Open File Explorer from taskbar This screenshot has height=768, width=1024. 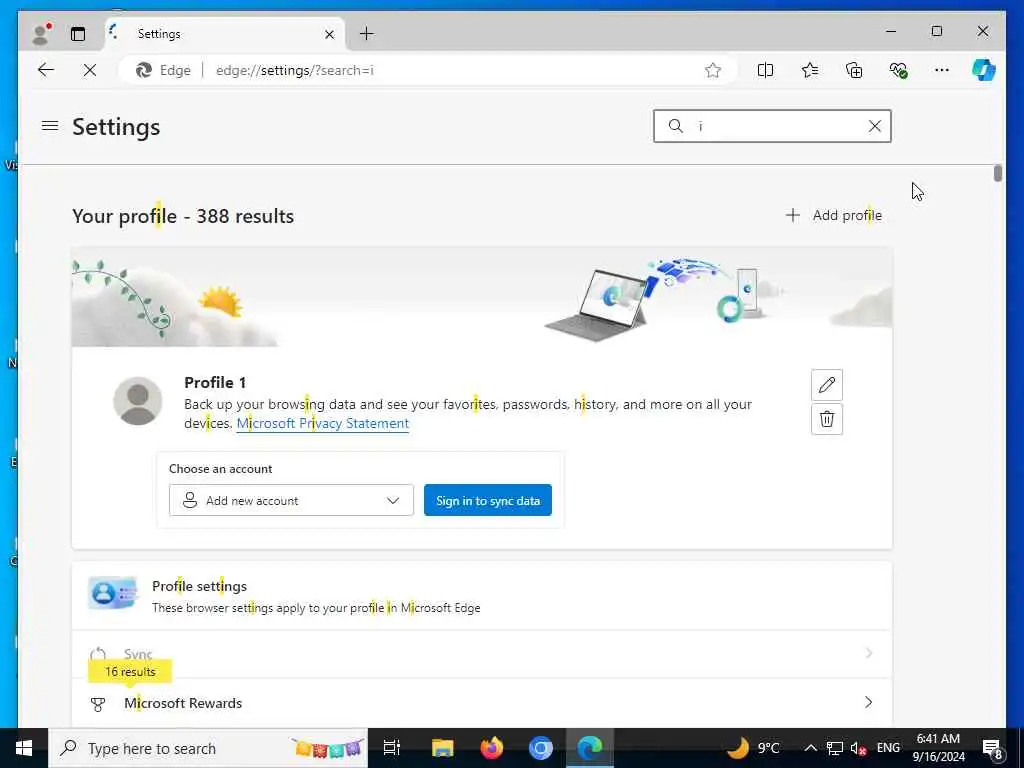pyautogui.click(x=442, y=748)
